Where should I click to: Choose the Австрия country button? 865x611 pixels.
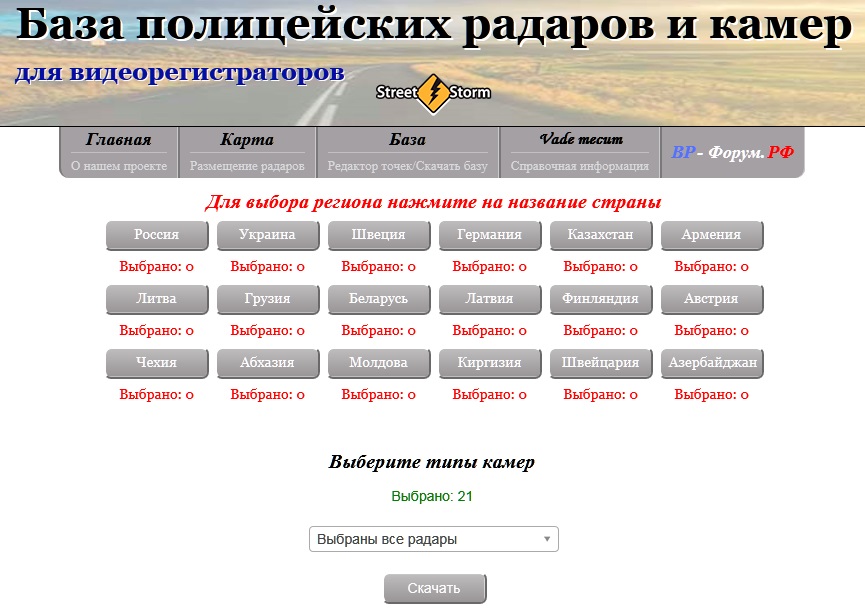click(712, 299)
